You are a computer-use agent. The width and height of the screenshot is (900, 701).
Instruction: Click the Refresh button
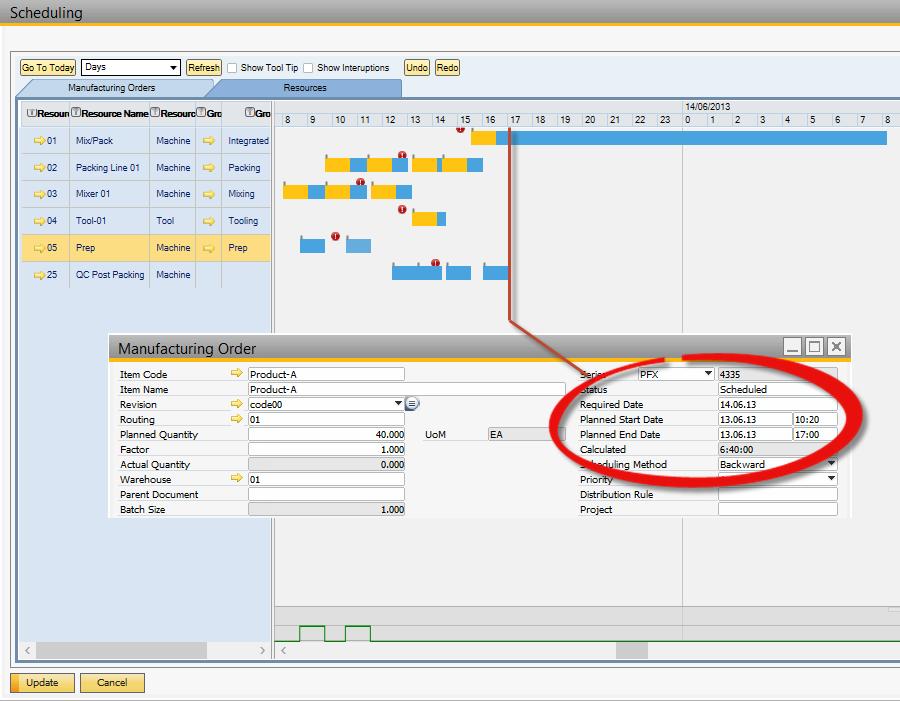(x=203, y=68)
